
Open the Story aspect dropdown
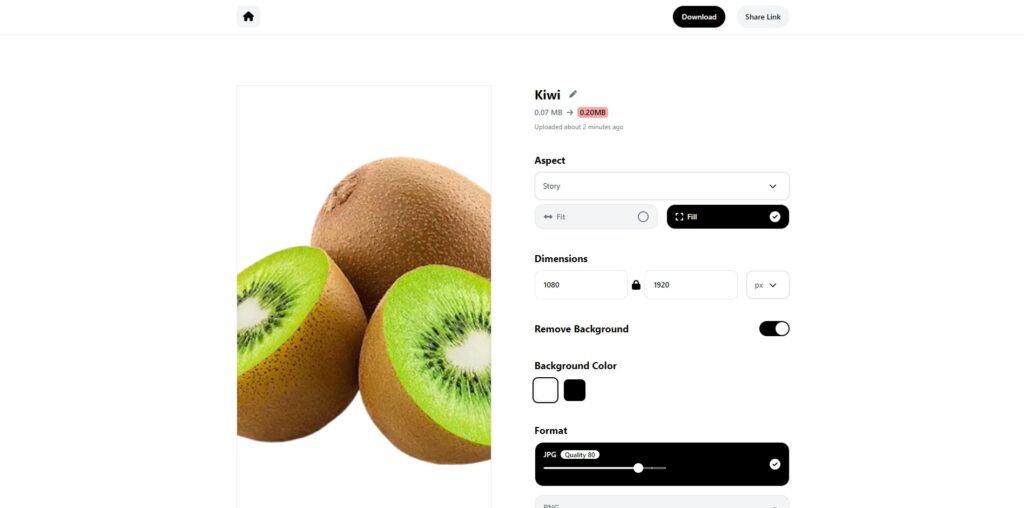click(x=662, y=186)
